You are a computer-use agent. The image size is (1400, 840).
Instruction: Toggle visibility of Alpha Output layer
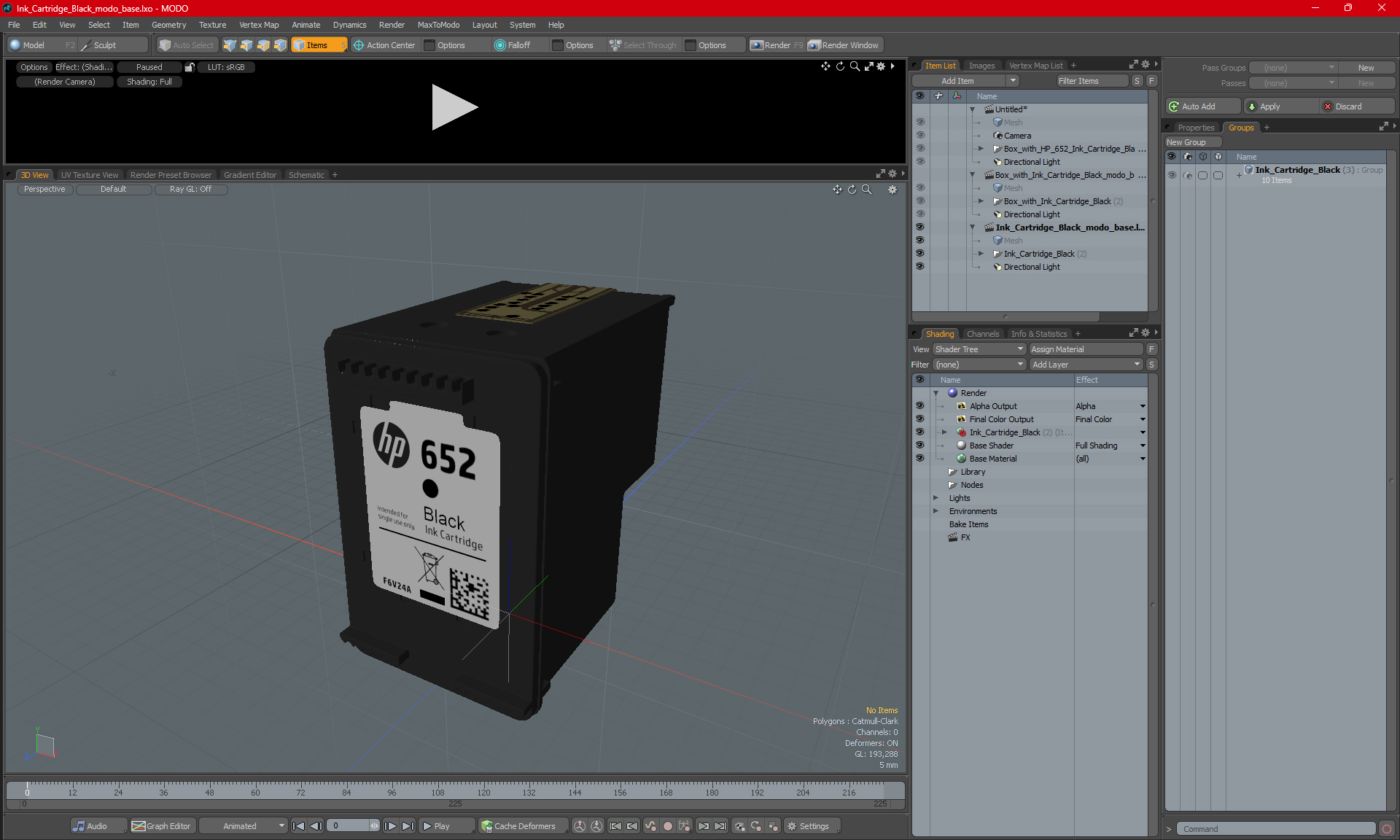click(919, 406)
